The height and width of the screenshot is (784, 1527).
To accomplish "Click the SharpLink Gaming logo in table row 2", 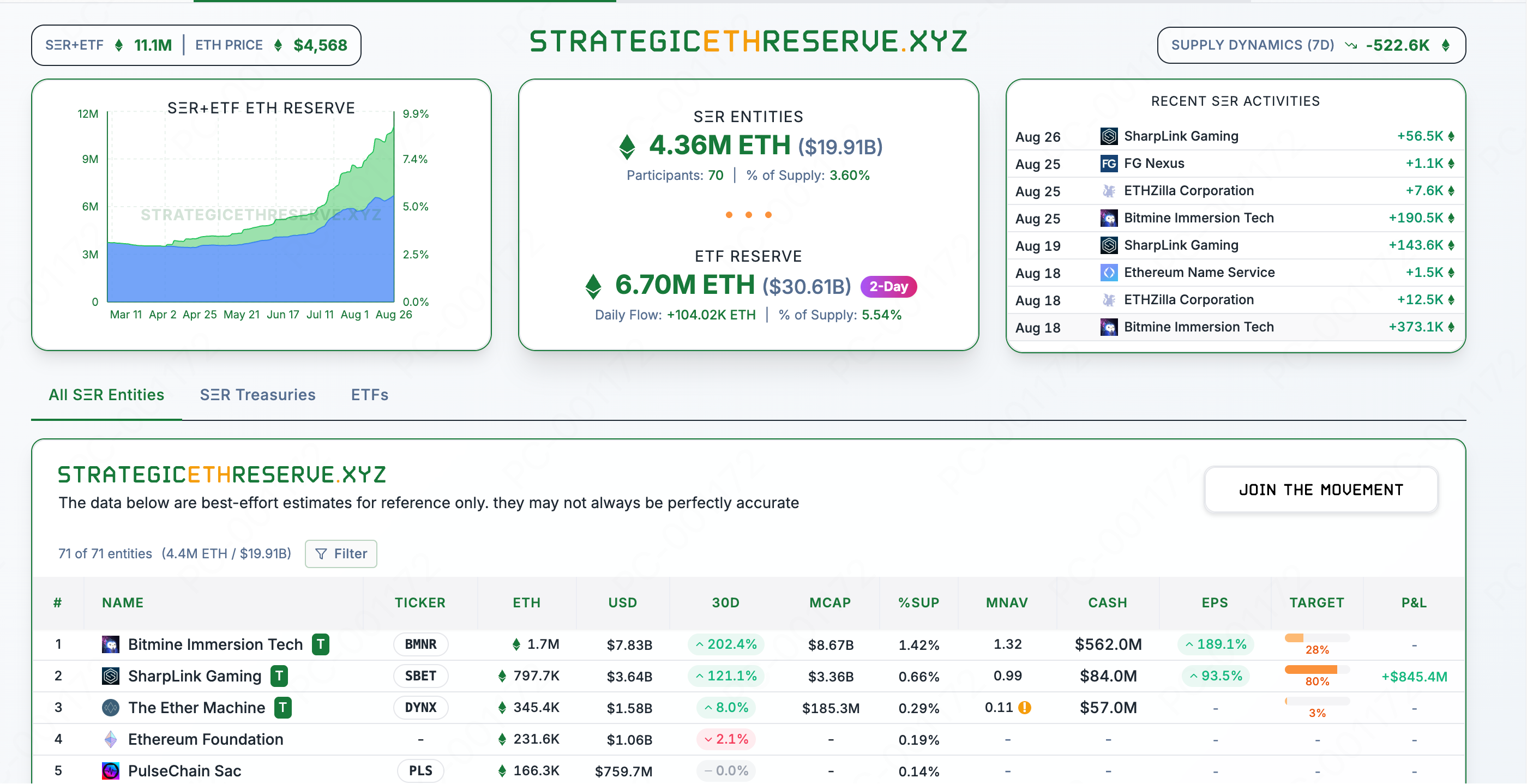I will pos(110,676).
